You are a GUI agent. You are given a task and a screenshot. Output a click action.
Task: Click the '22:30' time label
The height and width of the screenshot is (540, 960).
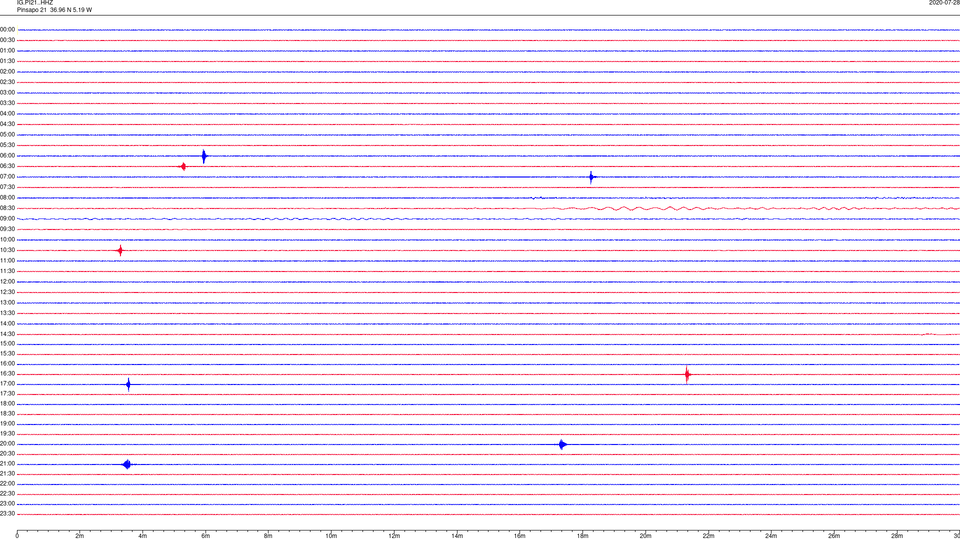click(x=7, y=494)
